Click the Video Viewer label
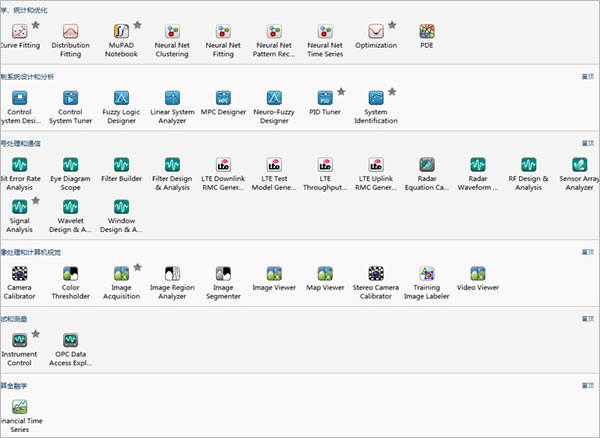600x438 pixels. coord(478,288)
